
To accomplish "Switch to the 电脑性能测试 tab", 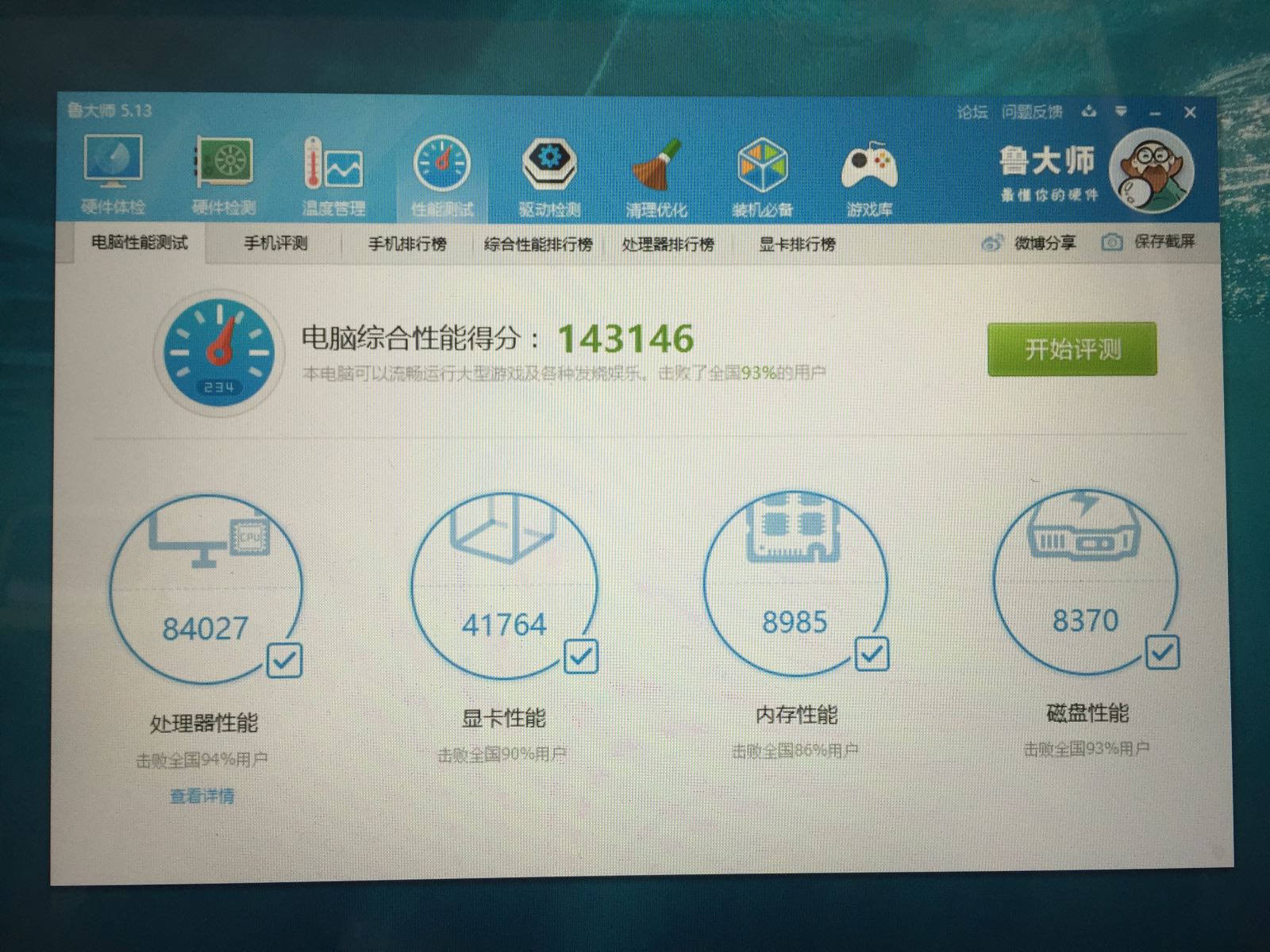I will coord(139,243).
